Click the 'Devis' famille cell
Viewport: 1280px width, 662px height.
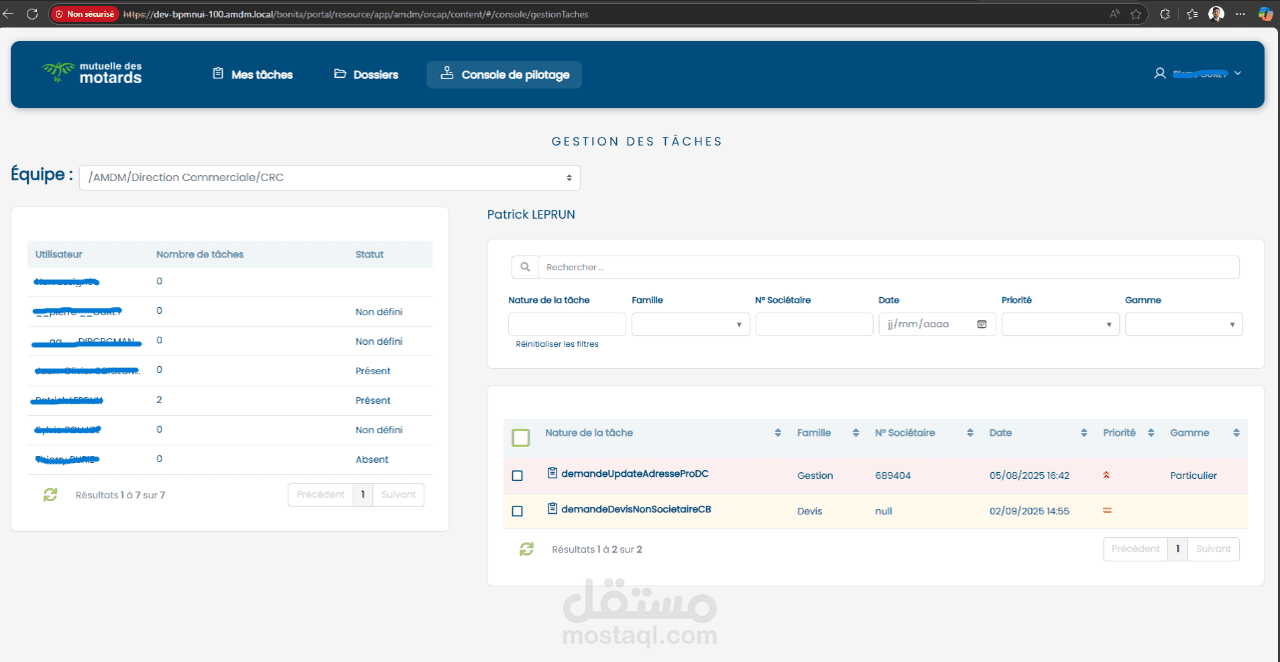click(x=809, y=511)
